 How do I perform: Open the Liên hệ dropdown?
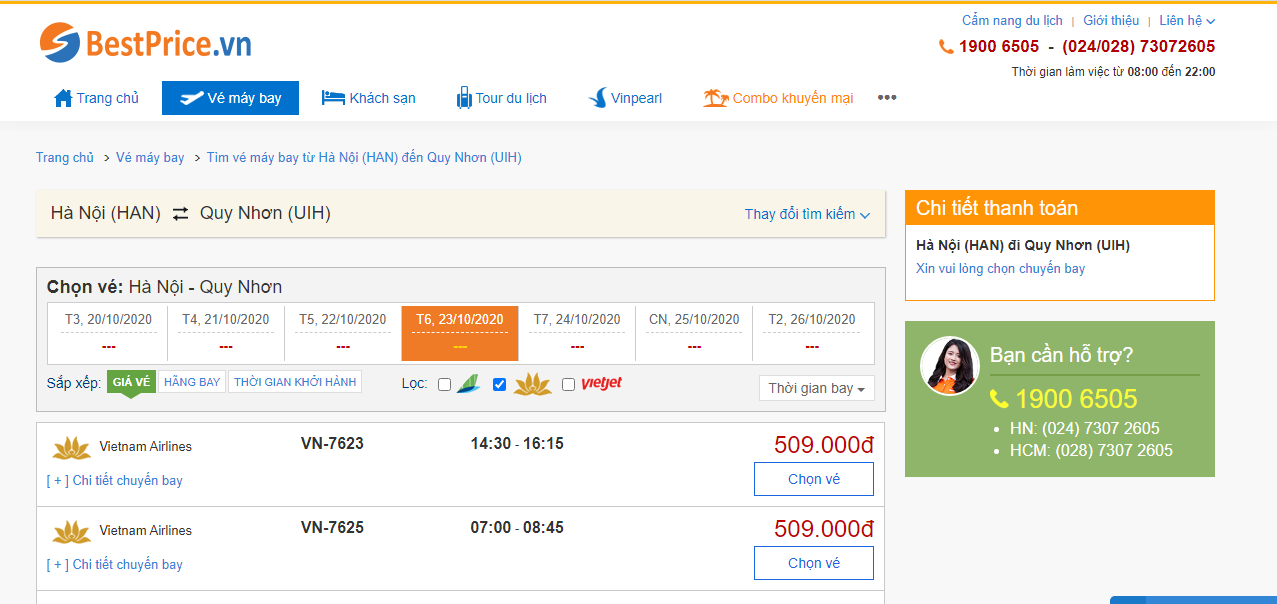tap(1187, 20)
